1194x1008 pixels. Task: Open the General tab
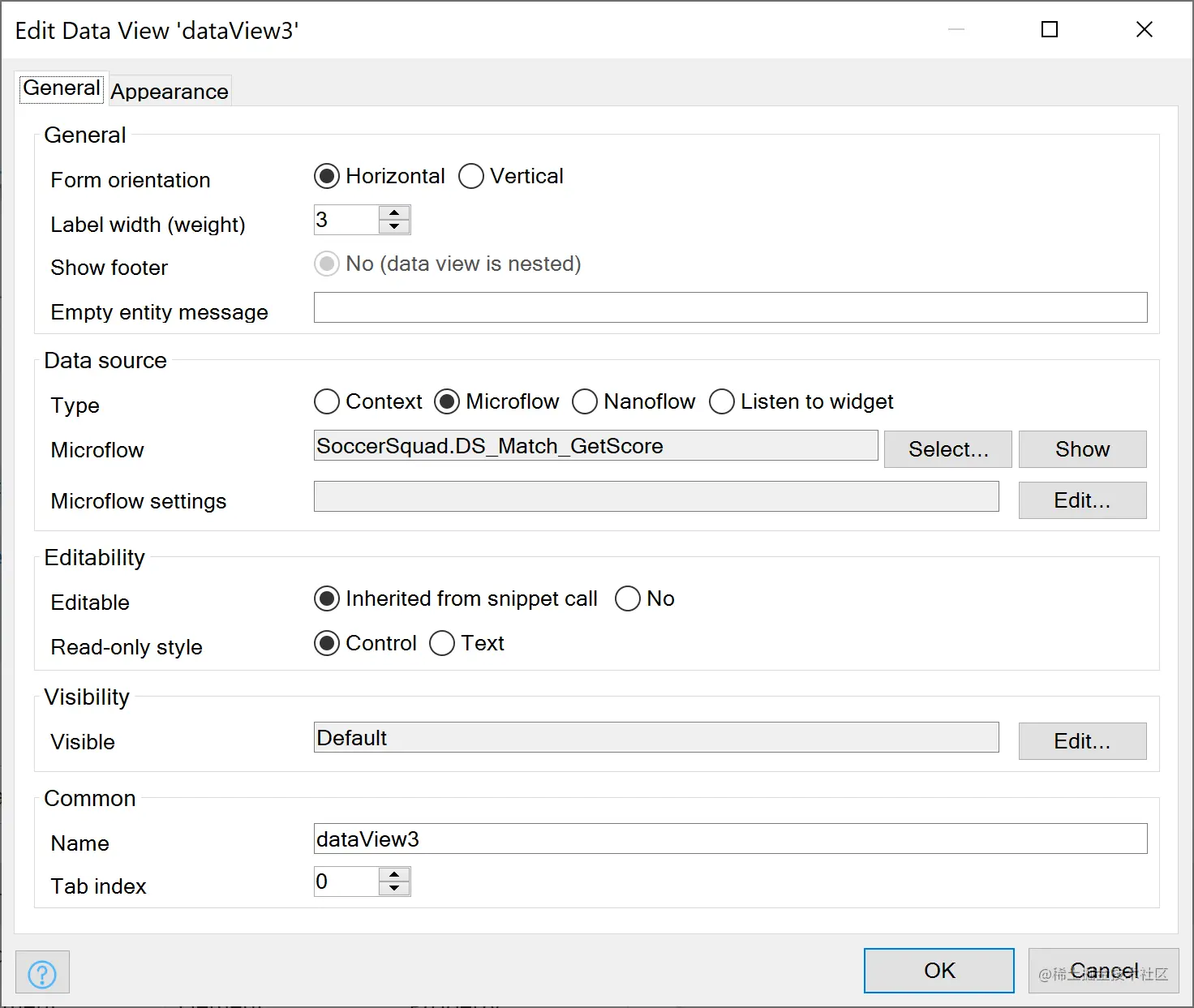62,88
